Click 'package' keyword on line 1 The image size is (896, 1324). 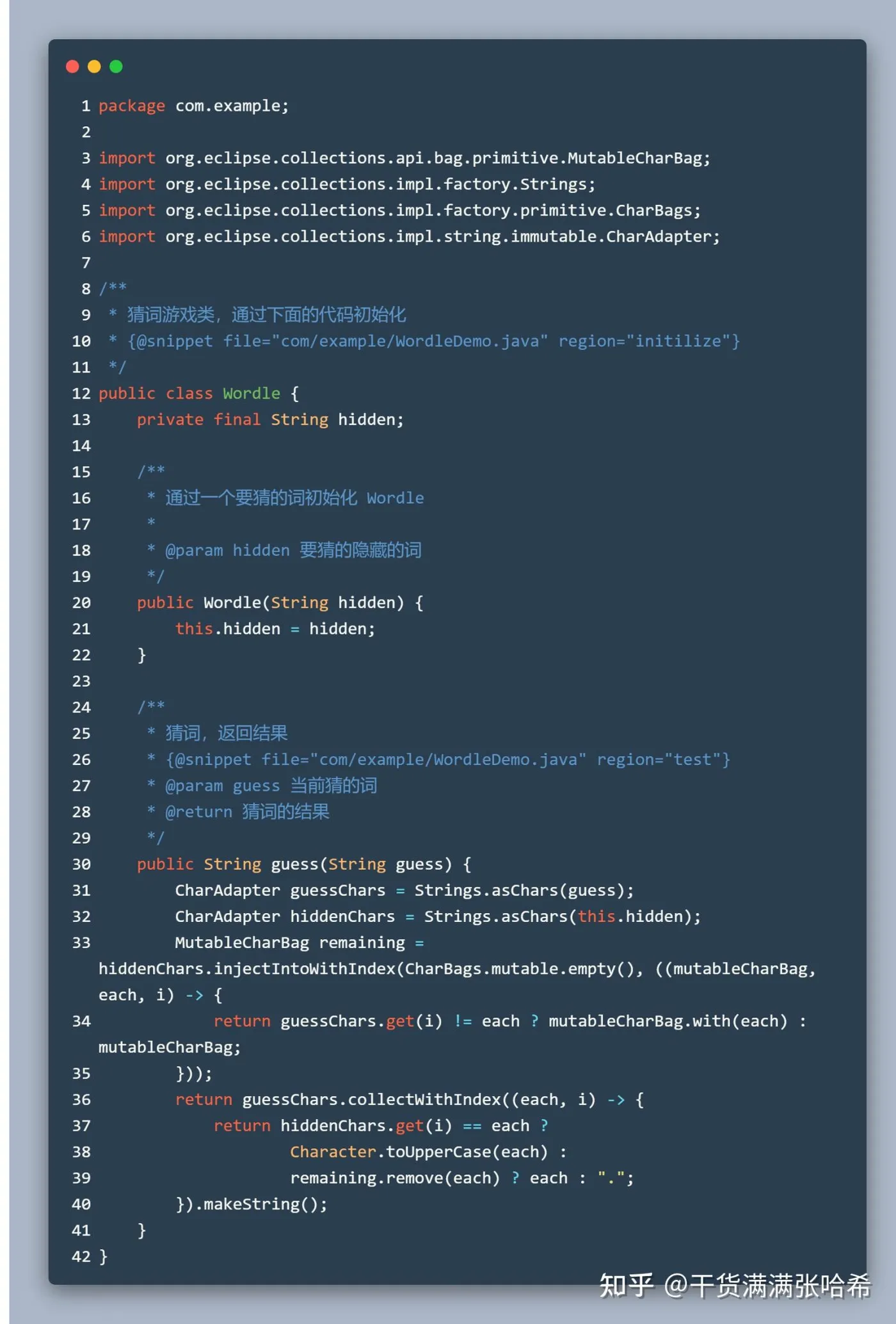(x=132, y=106)
